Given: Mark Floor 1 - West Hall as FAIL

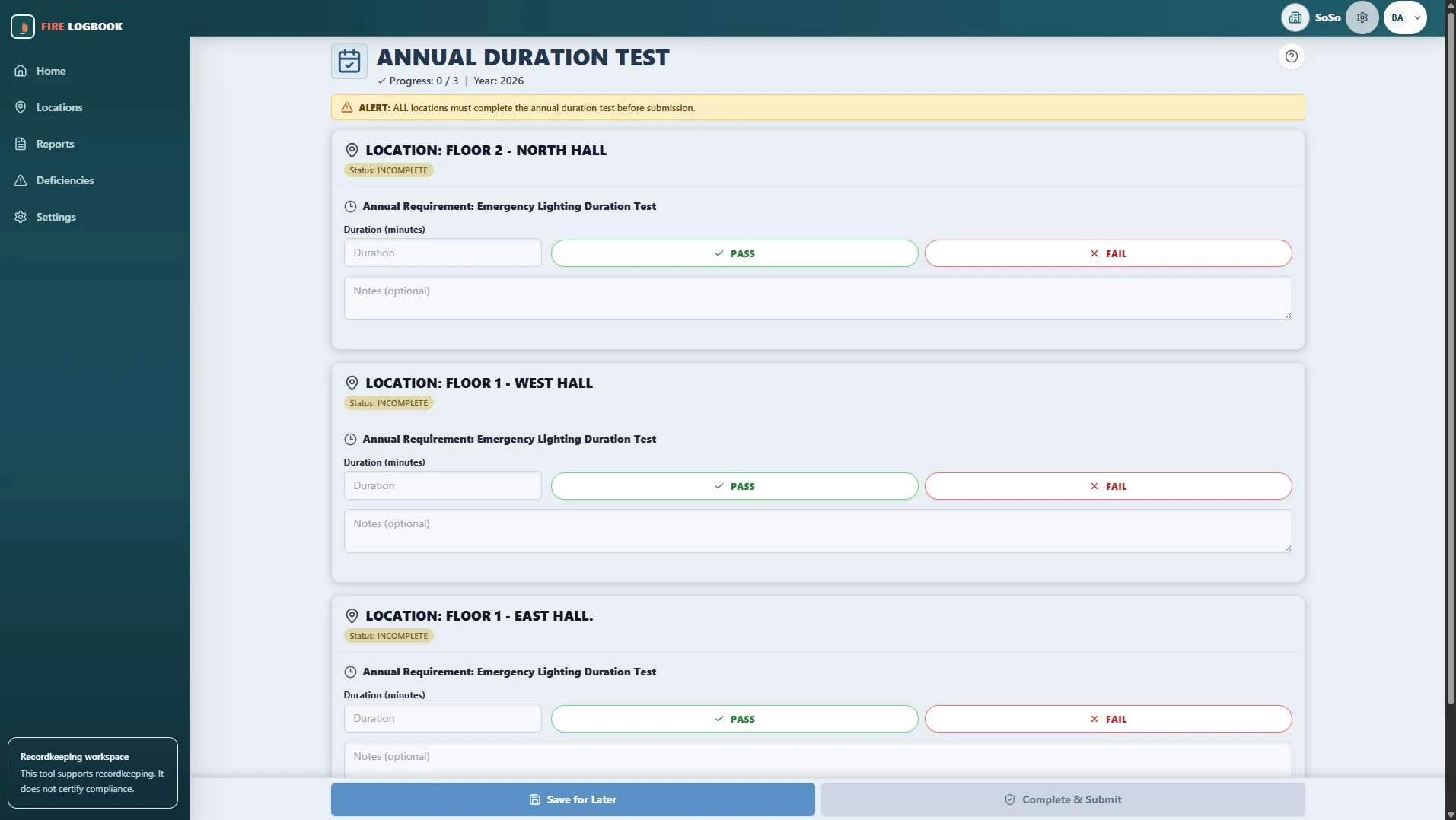Looking at the screenshot, I should (x=1108, y=486).
